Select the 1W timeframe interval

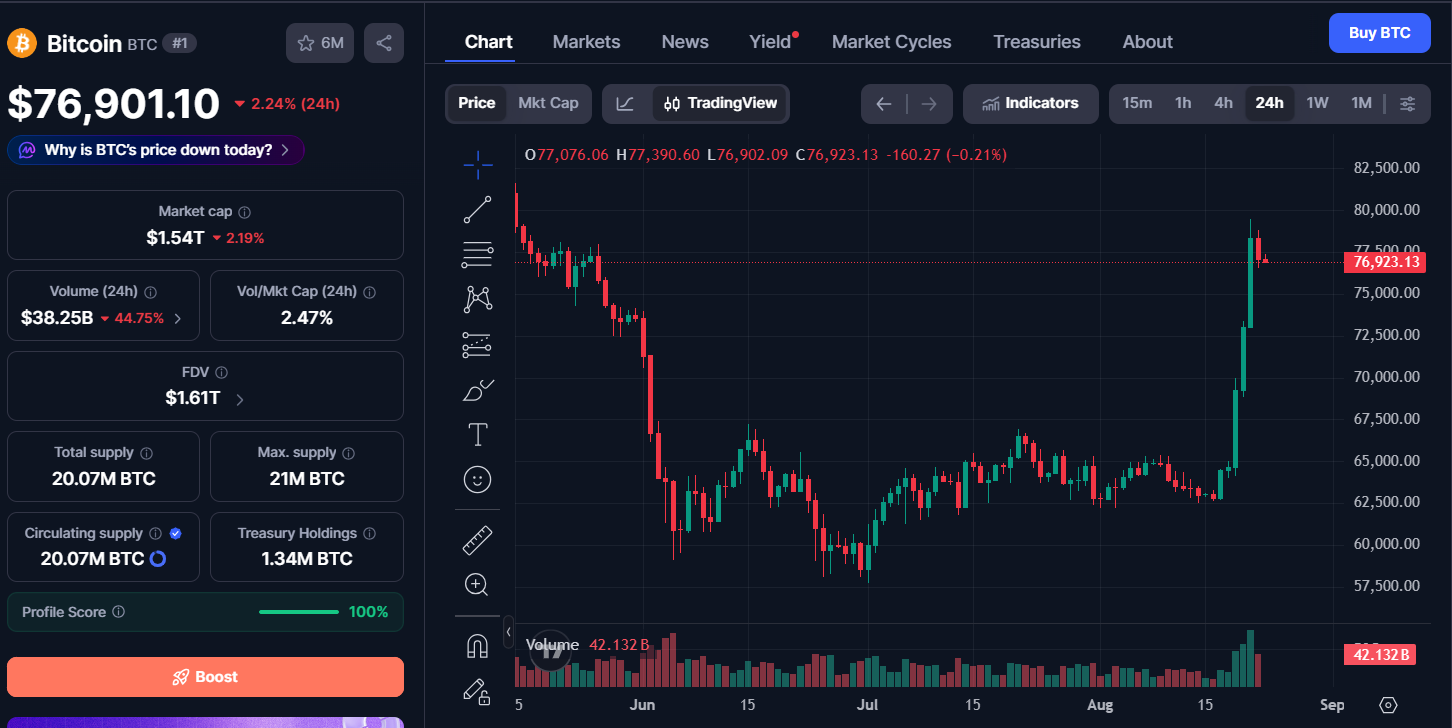coord(1317,103)
